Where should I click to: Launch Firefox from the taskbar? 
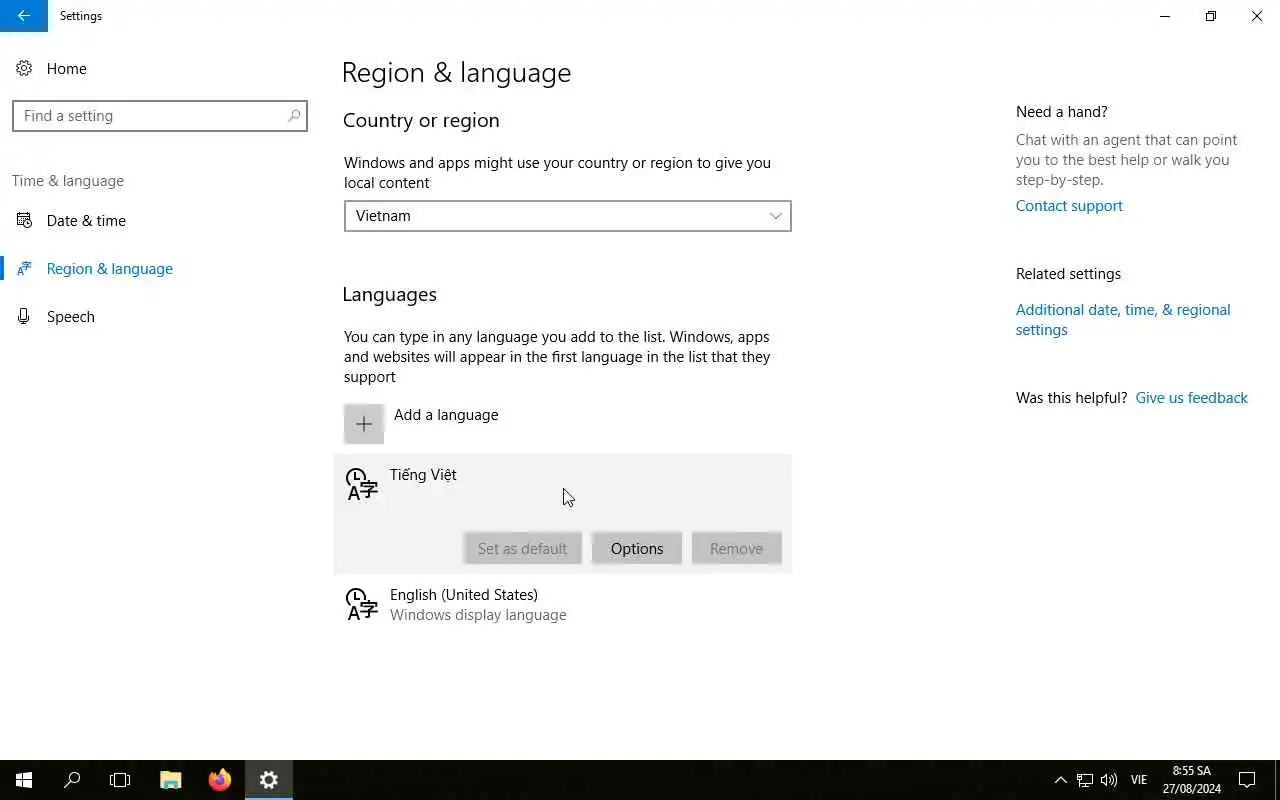click(x=220, y=780)
